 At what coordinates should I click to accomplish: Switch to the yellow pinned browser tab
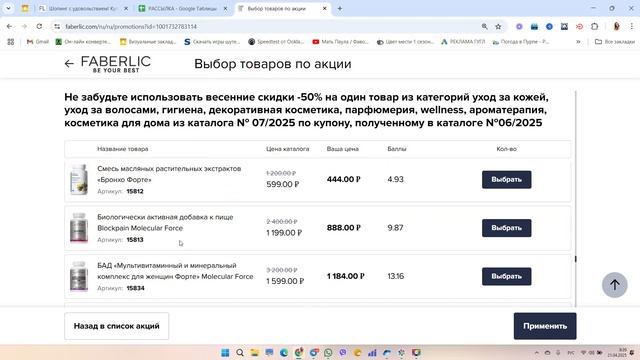[x=25, y=9]
